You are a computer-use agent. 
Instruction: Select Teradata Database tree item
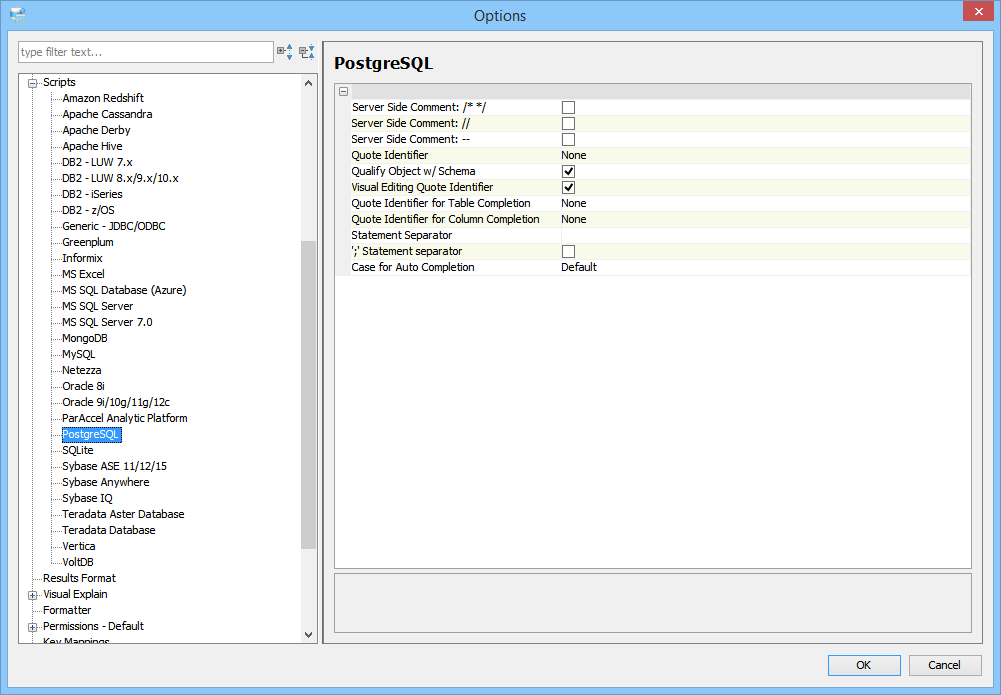(x=109, y=530)
